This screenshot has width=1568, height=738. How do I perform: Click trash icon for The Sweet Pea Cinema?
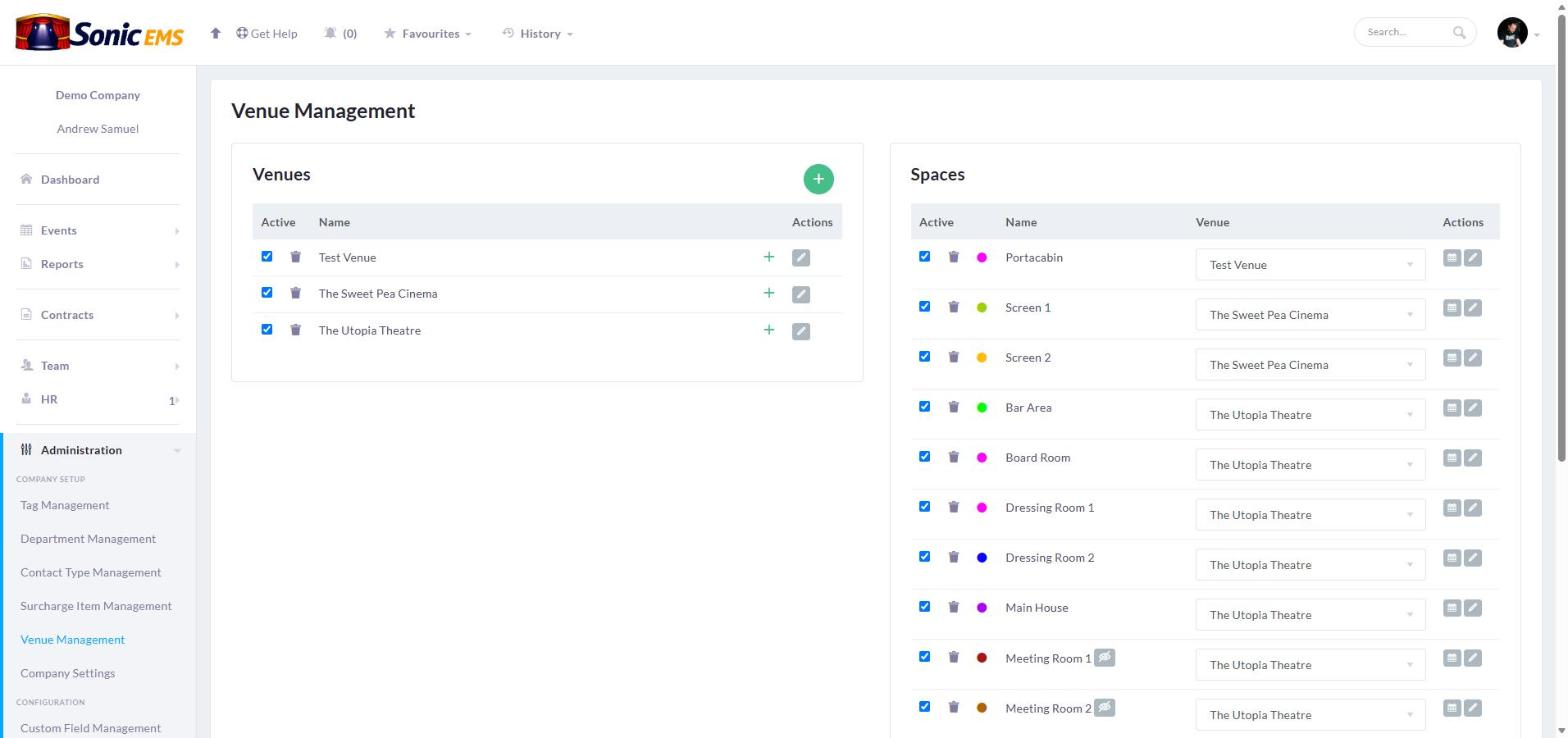(x=295, y=293)
